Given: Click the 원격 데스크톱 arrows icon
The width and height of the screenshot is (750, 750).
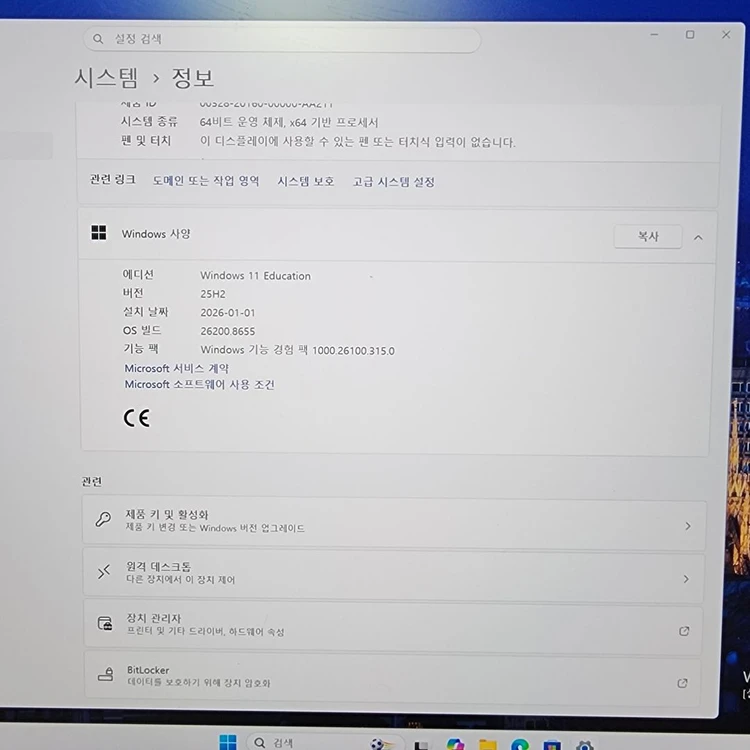Looking at the screenshot, I should point(104,572).
